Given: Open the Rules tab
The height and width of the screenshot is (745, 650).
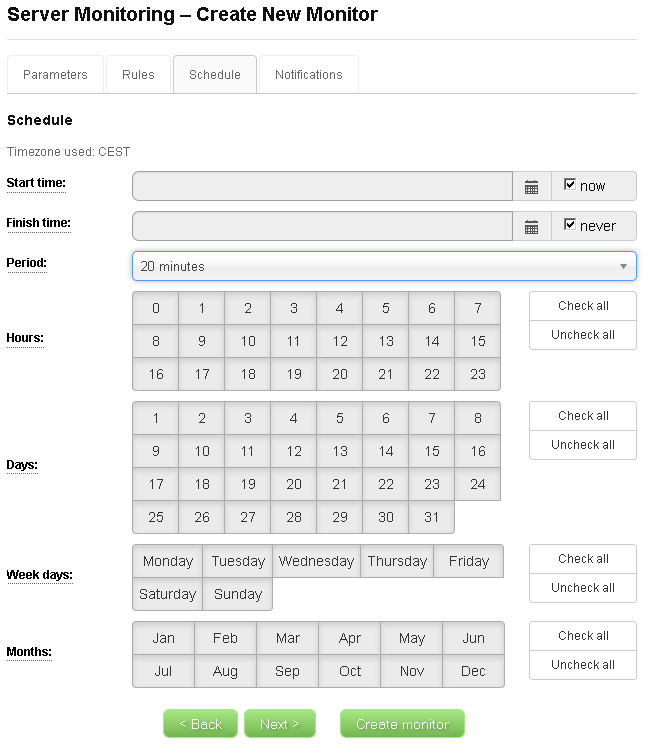Looking at the screenshot, I should (x=138, y=75).
